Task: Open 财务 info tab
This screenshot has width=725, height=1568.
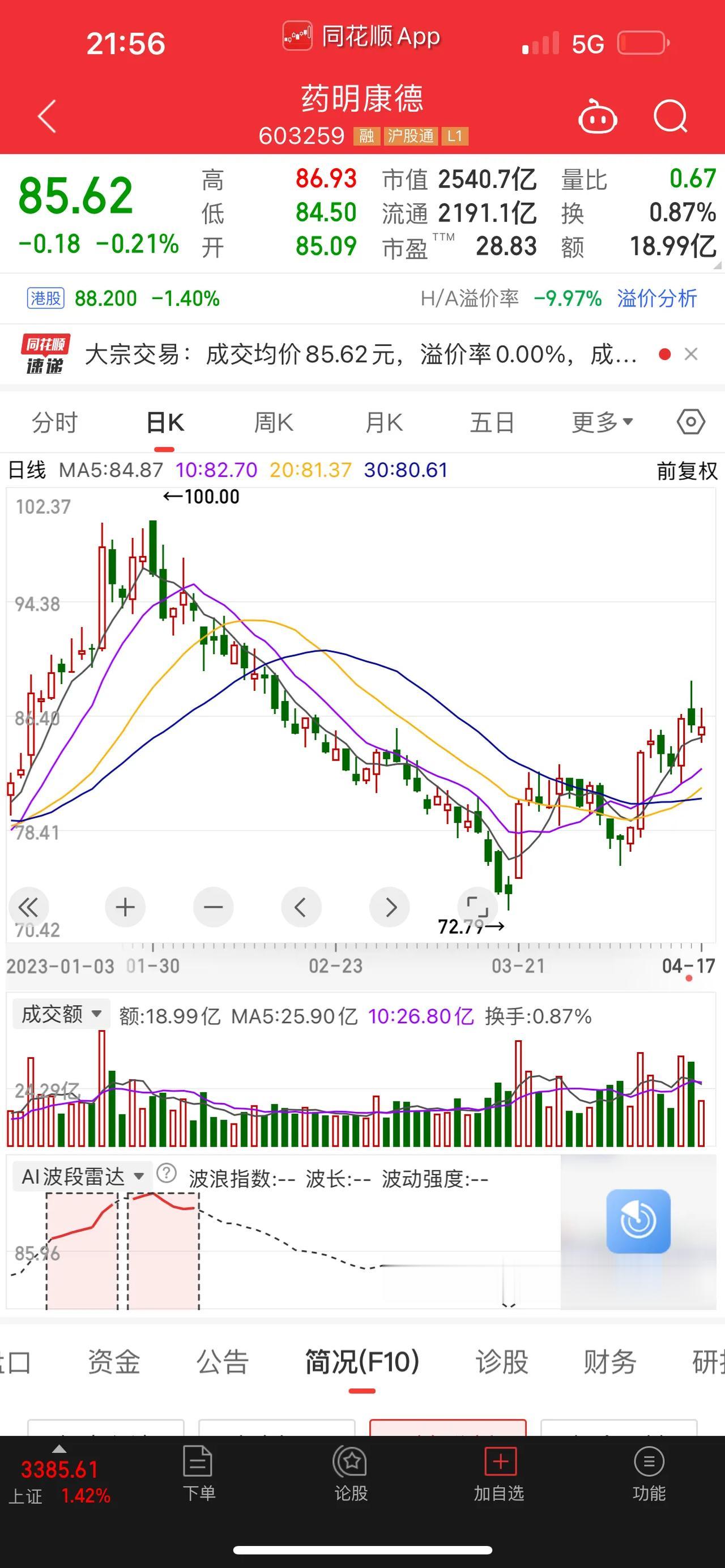Action: click(610, 1362)
